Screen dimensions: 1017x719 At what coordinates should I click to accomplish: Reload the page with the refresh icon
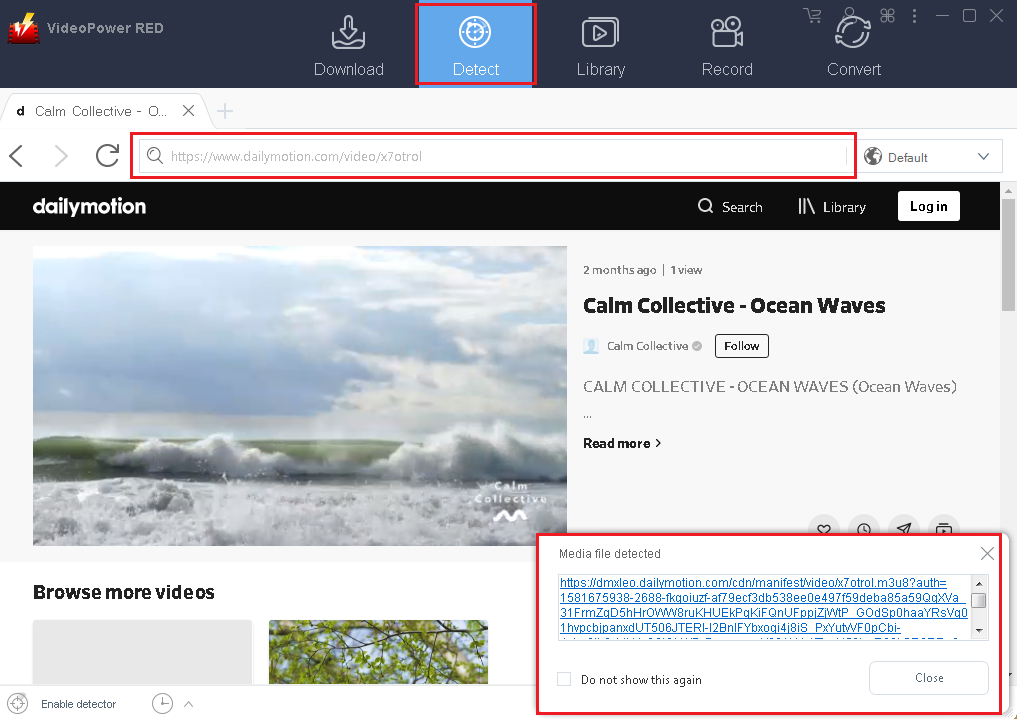click(107, 156)
